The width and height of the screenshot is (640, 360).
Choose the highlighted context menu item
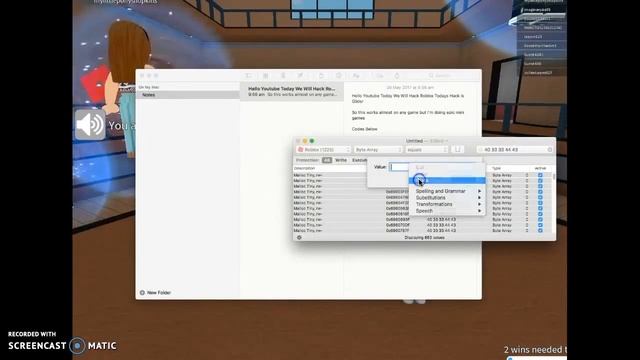click(x=447, y=180)
